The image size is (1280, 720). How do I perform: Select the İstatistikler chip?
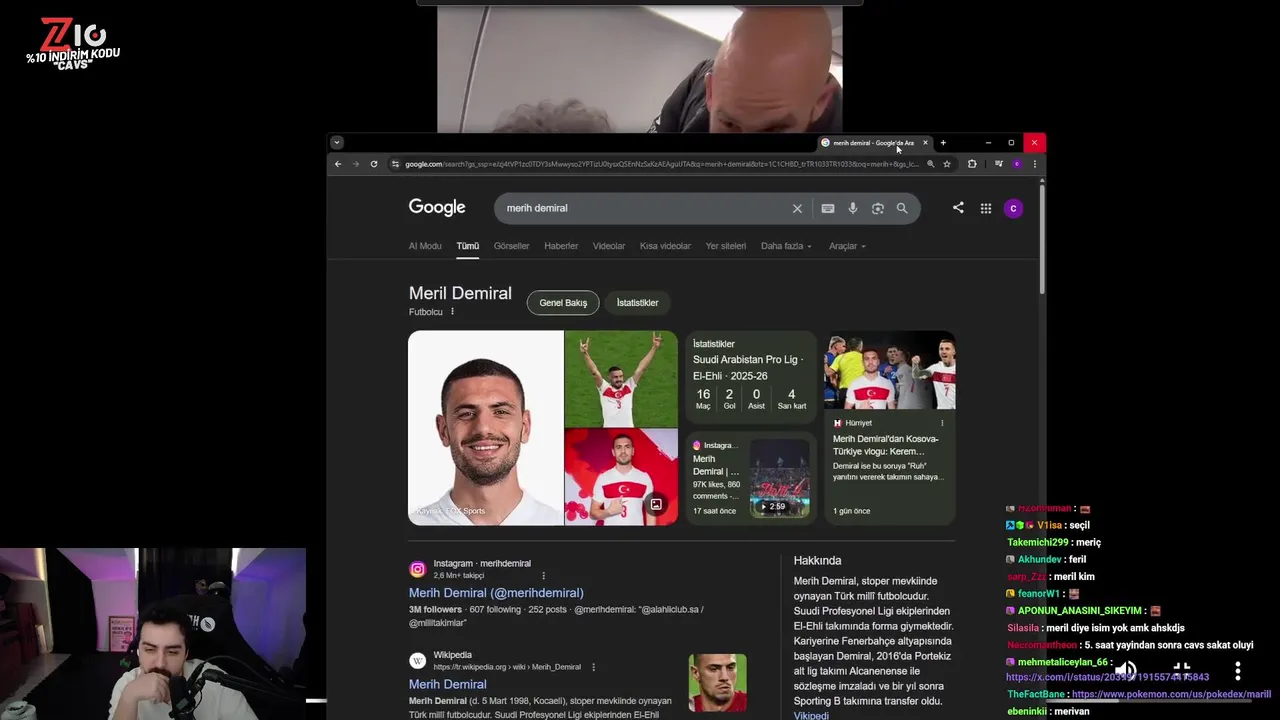pos(637,303)
